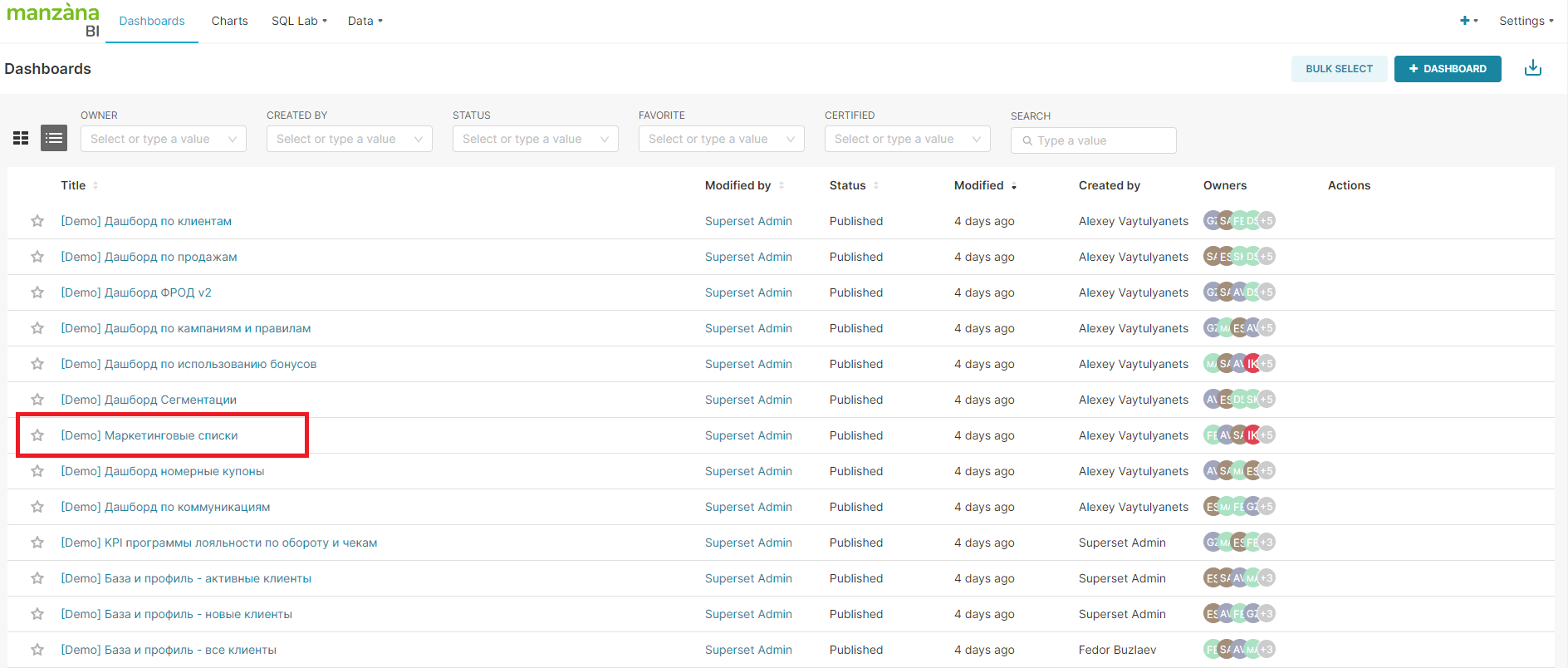Click the +5 owners avatar in first row
Screen dimensions: 1568x668
pos(1266,221)
